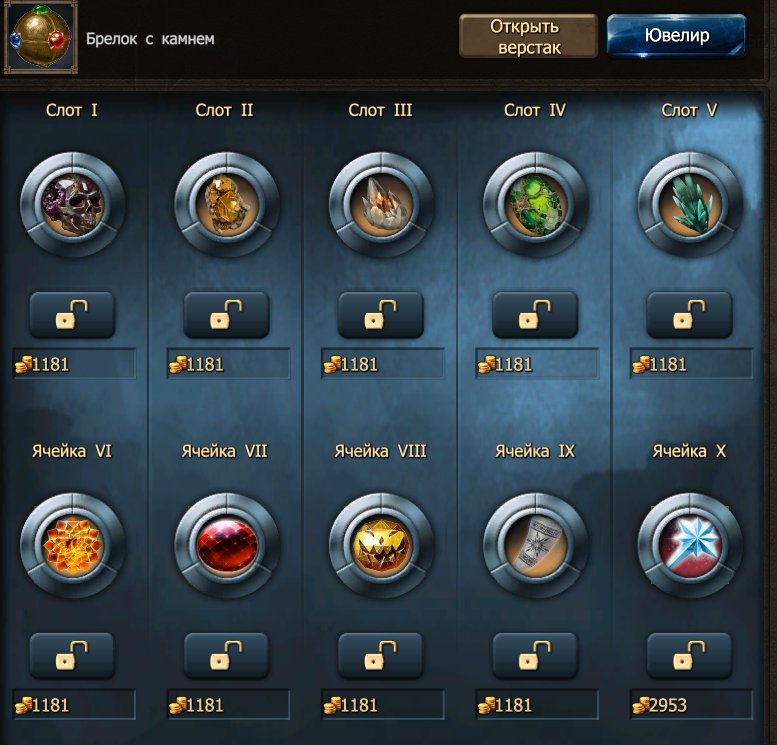Image resolution: width=777 pixels, height=745 pixels.
Task: Select the fiery orange gem in Ячейка VI
Action: 72,545
